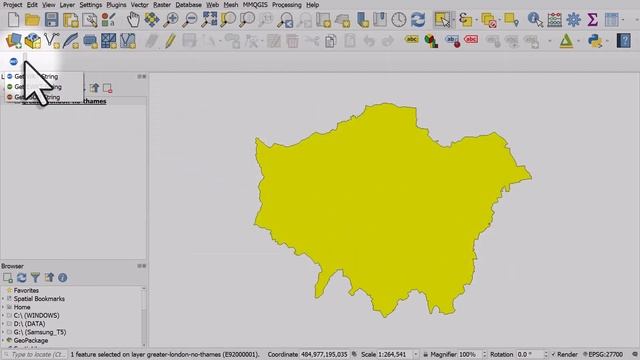Expand the G:\ (Samsung_T5) drive
Image resolution: width=640 pixels, height=360 pixels.
tap(3, 332)
